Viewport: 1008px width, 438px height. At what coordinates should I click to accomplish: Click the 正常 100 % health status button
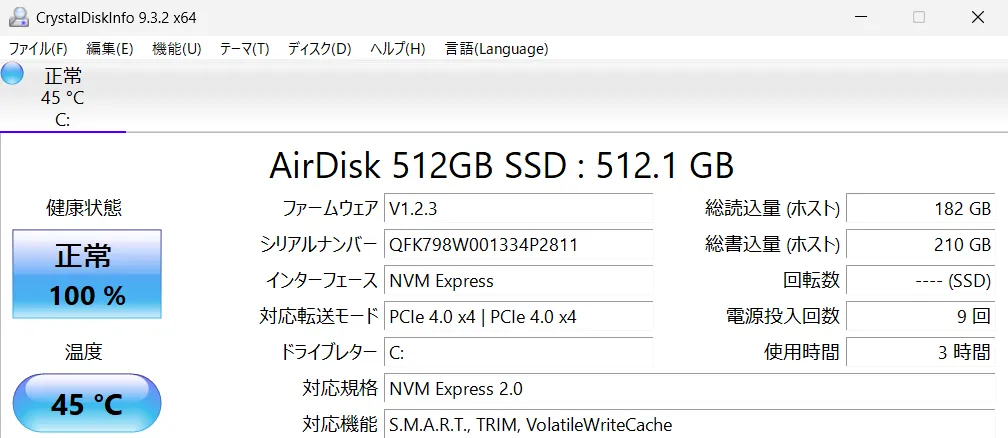(87, 274)
